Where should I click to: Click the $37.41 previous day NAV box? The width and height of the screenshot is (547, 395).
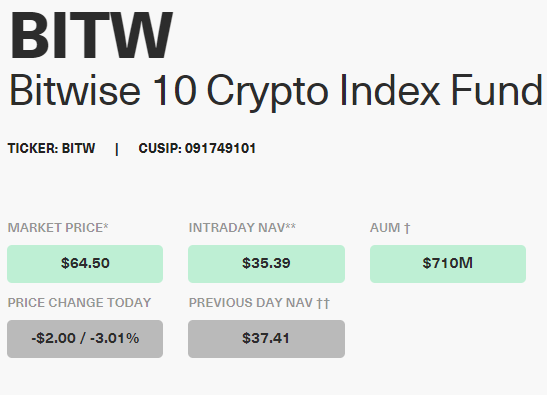pos(267,339)
